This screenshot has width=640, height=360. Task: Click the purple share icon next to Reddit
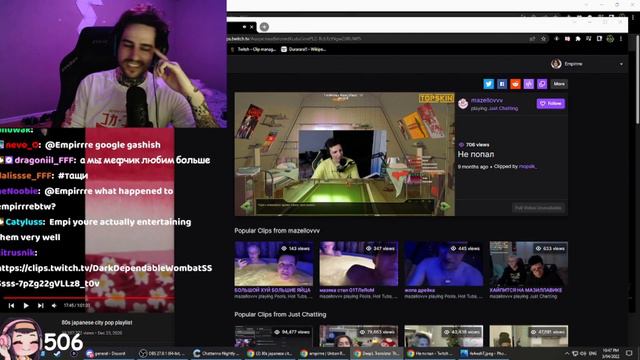click(529, 84)
